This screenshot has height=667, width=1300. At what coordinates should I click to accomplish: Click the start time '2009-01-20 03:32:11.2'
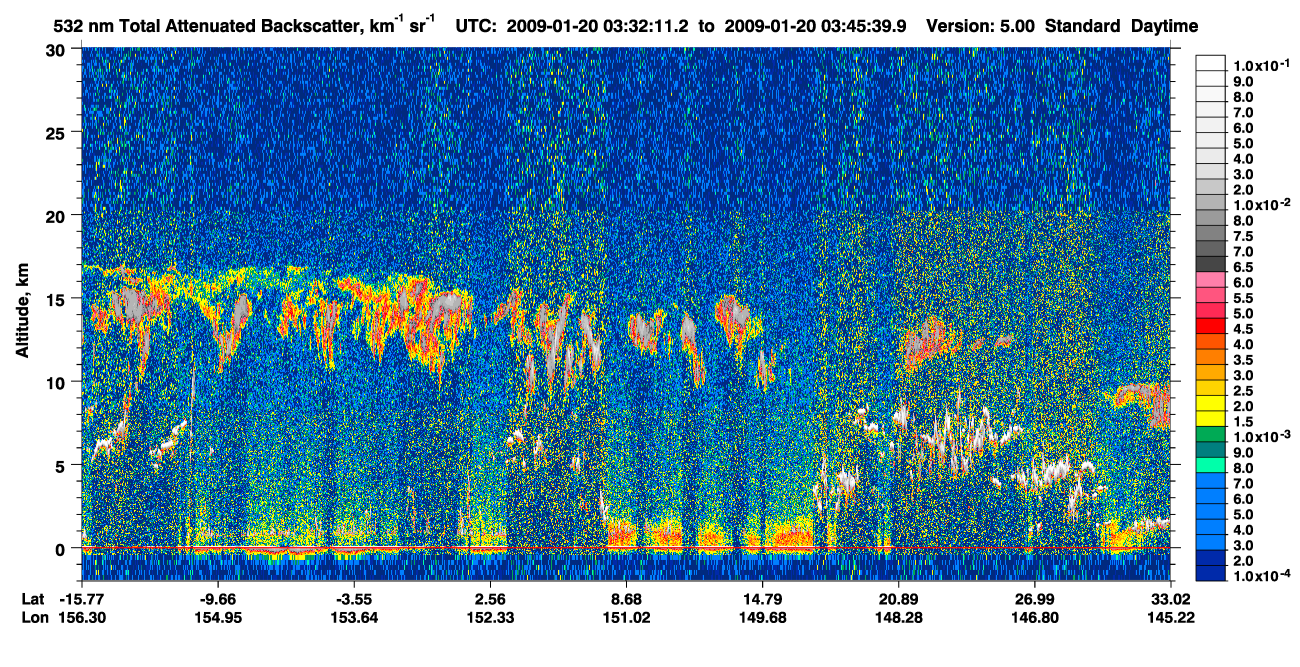pos(599,26)
